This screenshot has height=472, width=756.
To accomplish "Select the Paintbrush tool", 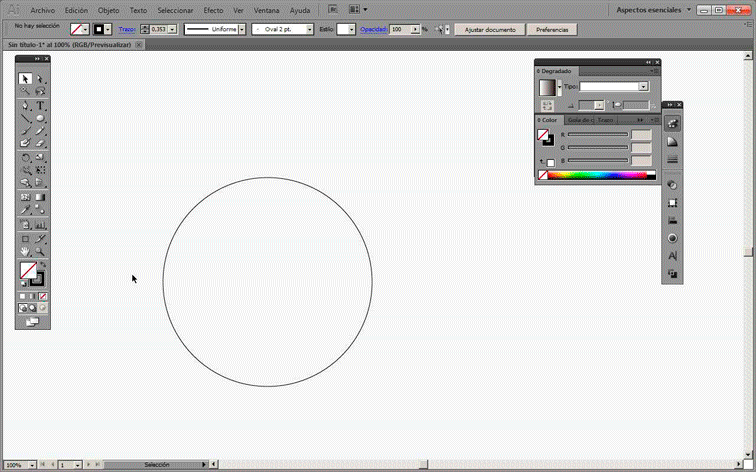I will (25, 131).
